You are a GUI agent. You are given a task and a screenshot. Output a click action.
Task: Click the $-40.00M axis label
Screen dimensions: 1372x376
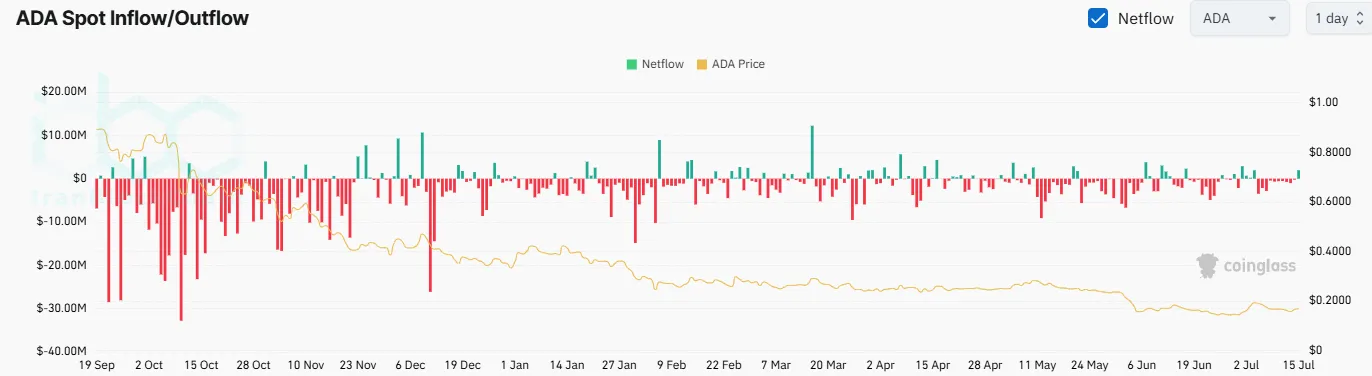[x=62, y=351]
